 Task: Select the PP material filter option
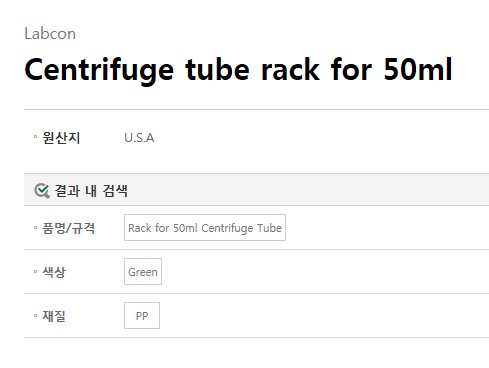coord(142,315)
